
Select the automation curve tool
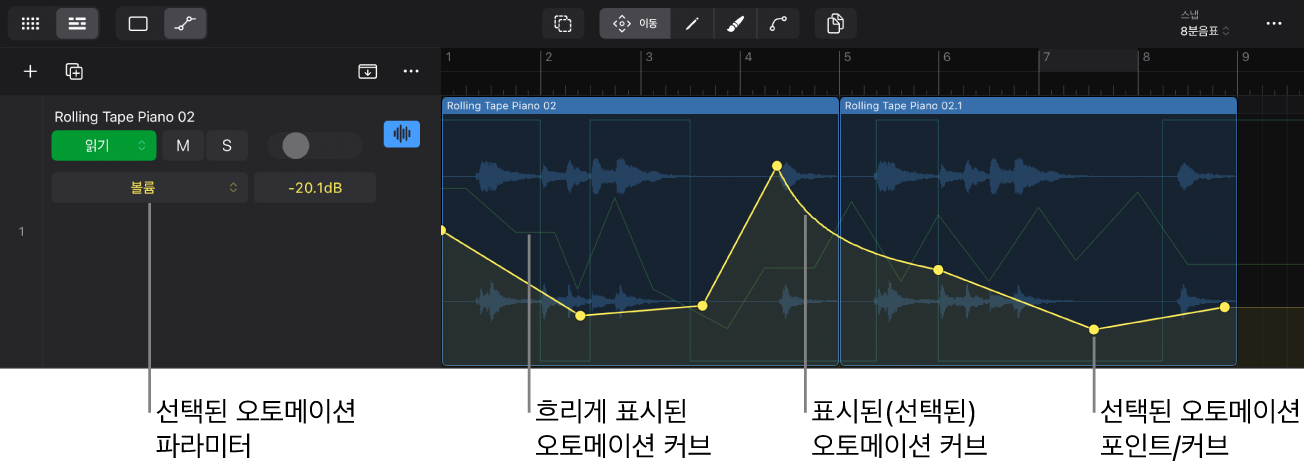778,23
